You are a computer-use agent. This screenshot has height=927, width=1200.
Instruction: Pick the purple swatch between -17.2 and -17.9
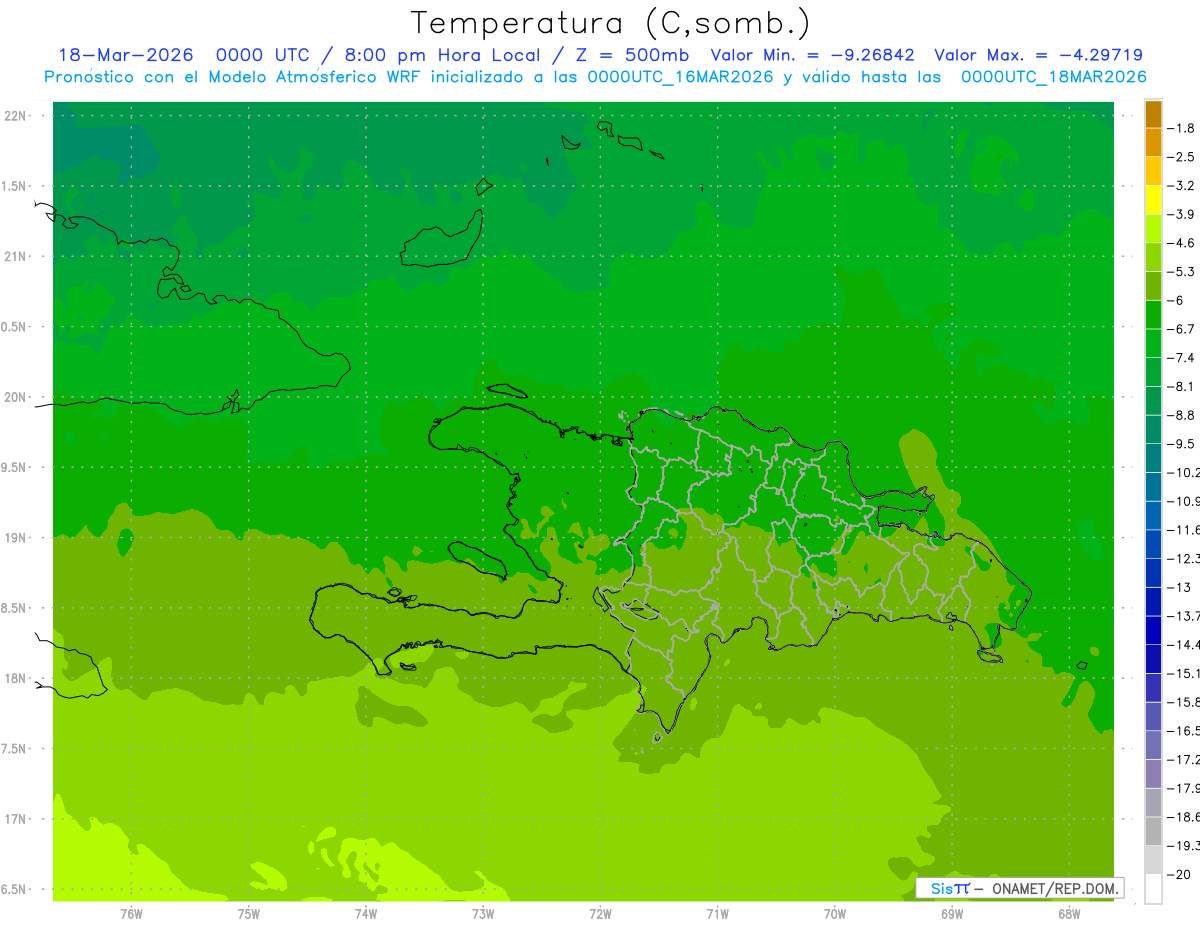(x=1153, y=774)
